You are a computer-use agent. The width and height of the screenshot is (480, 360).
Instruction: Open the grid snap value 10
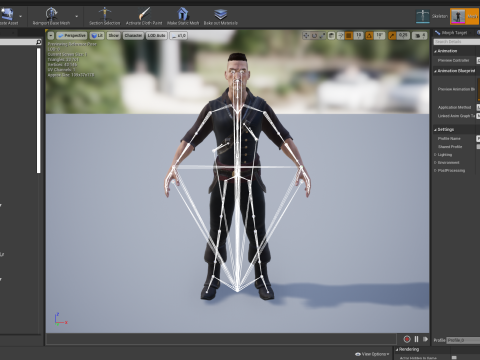(358, 35)
